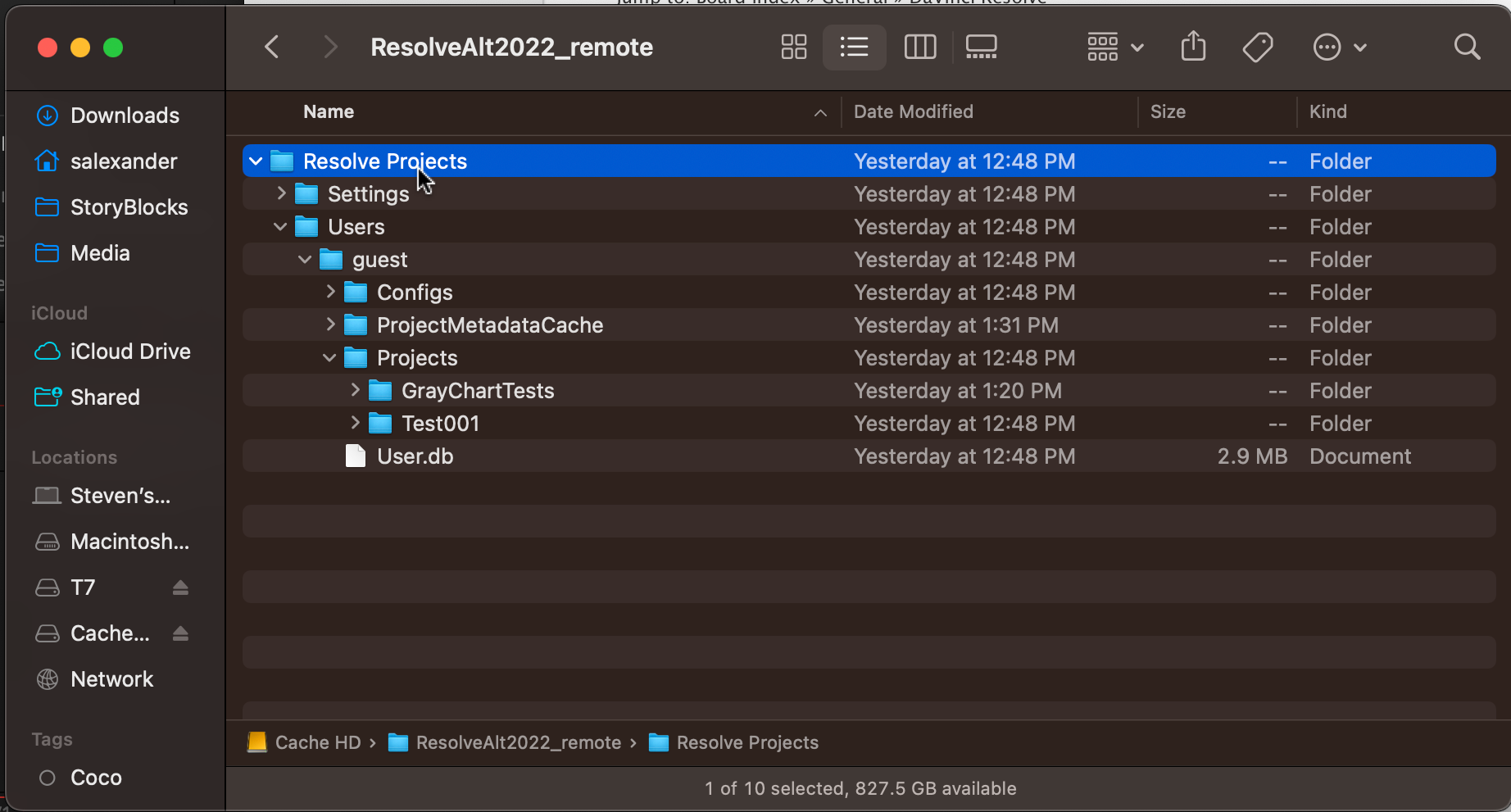Select the Configs folder row
This screenshot has height=812, width=1511.
(x=869, y=293)
